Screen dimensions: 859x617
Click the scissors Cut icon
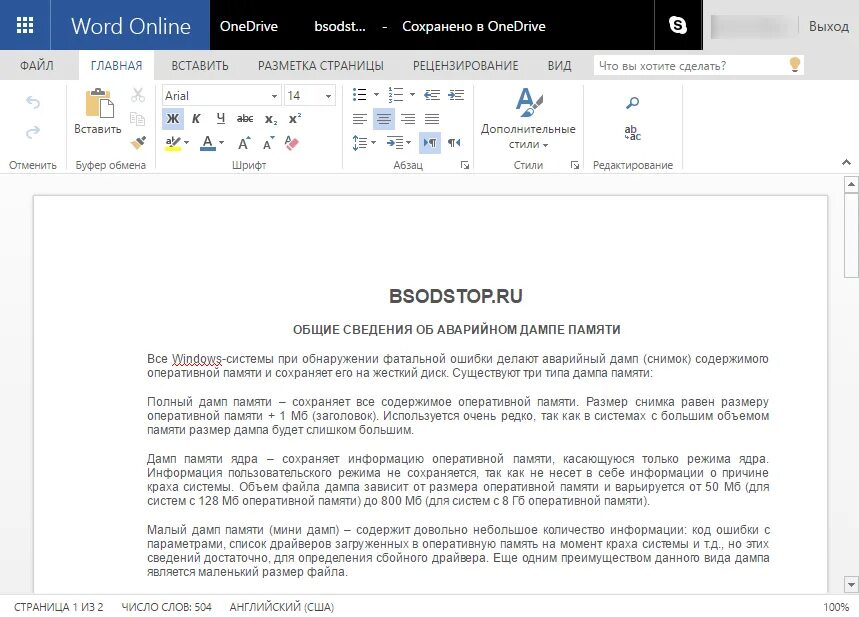click(138, 95)
